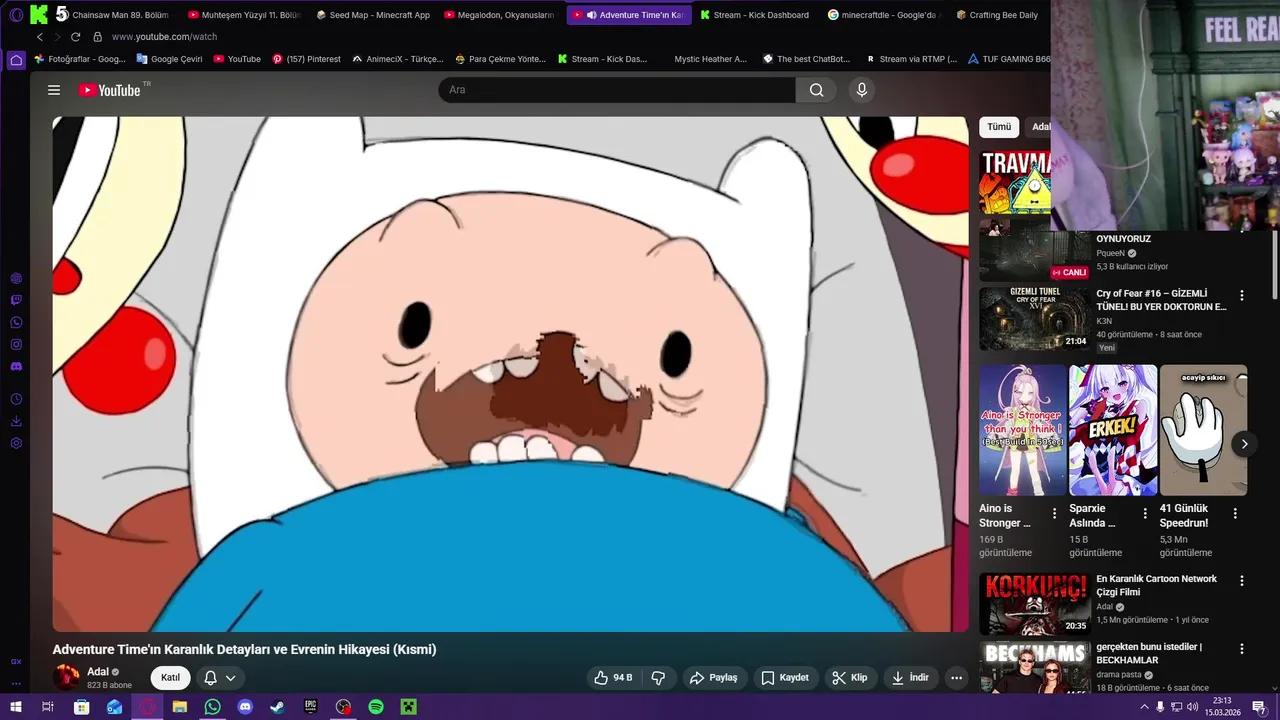Screen dimensions: 1280x720
Task: Switch to Crafting Bee Daily tab
Action: [x=998, y=15]
